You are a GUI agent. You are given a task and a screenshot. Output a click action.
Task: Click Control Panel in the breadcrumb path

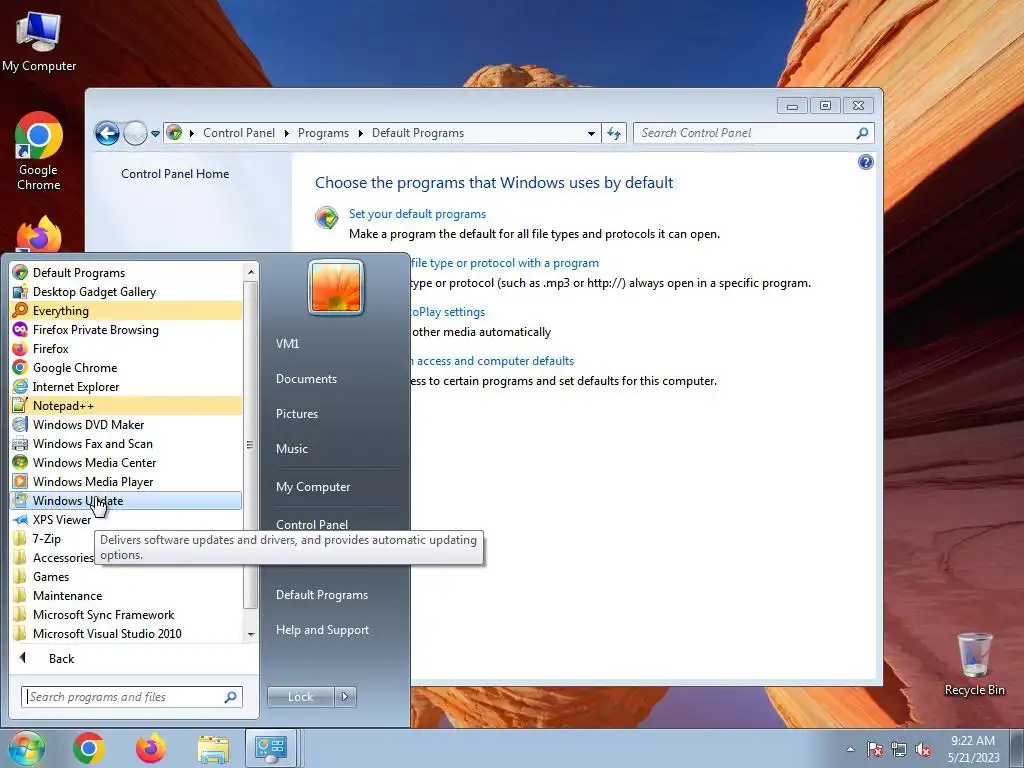(x=239, y=133)
